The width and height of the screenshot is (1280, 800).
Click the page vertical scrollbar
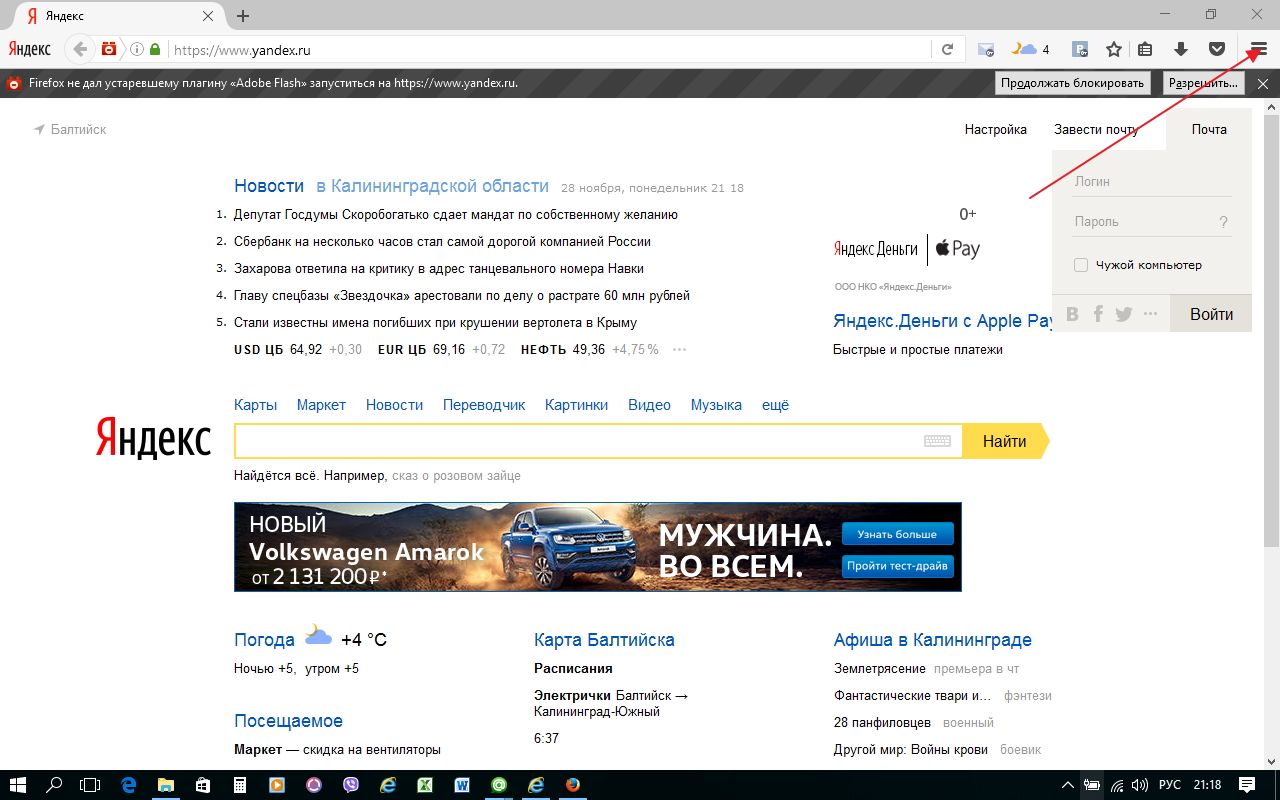[1271, 330]
